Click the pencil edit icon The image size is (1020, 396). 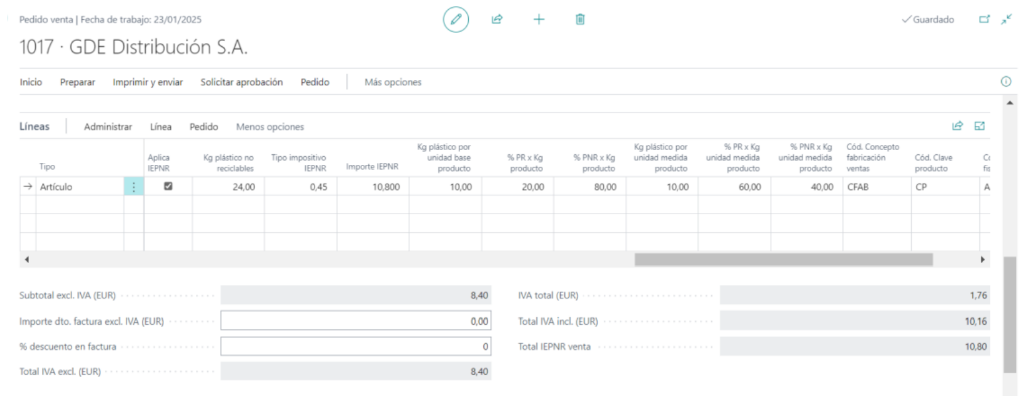[455, 20]
